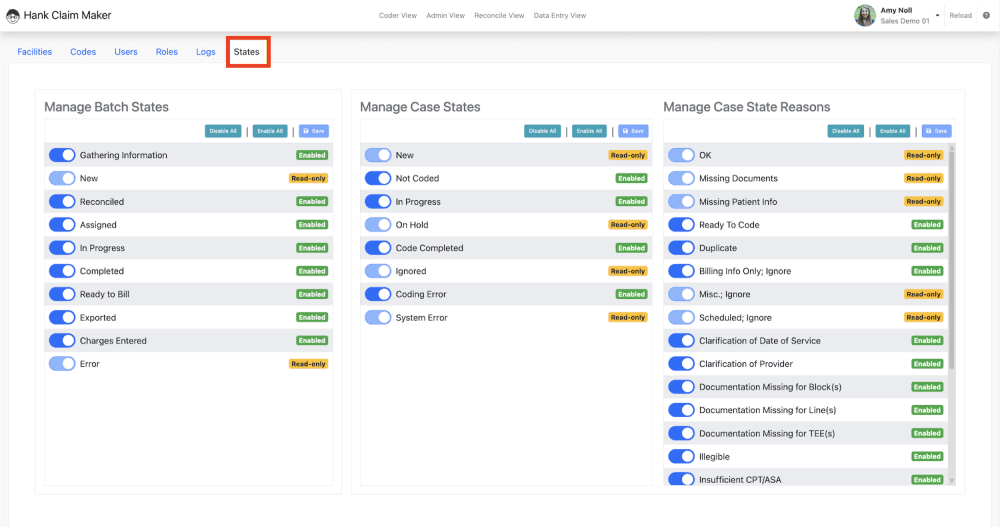The width and height of the screenshot is (1000, 527).
Task: Click Enable All in Case State Reasons
Action: (893, 131)
